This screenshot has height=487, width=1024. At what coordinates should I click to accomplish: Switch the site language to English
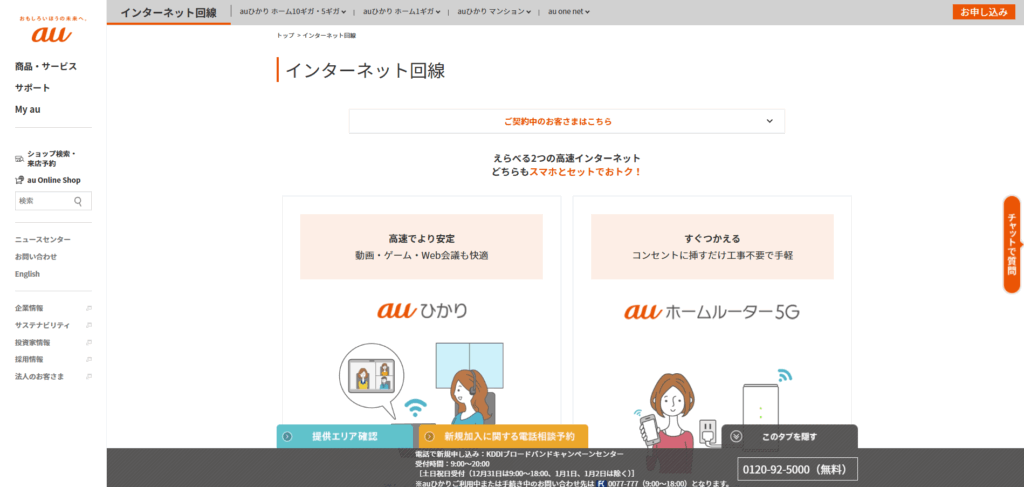tap(27, 274)
